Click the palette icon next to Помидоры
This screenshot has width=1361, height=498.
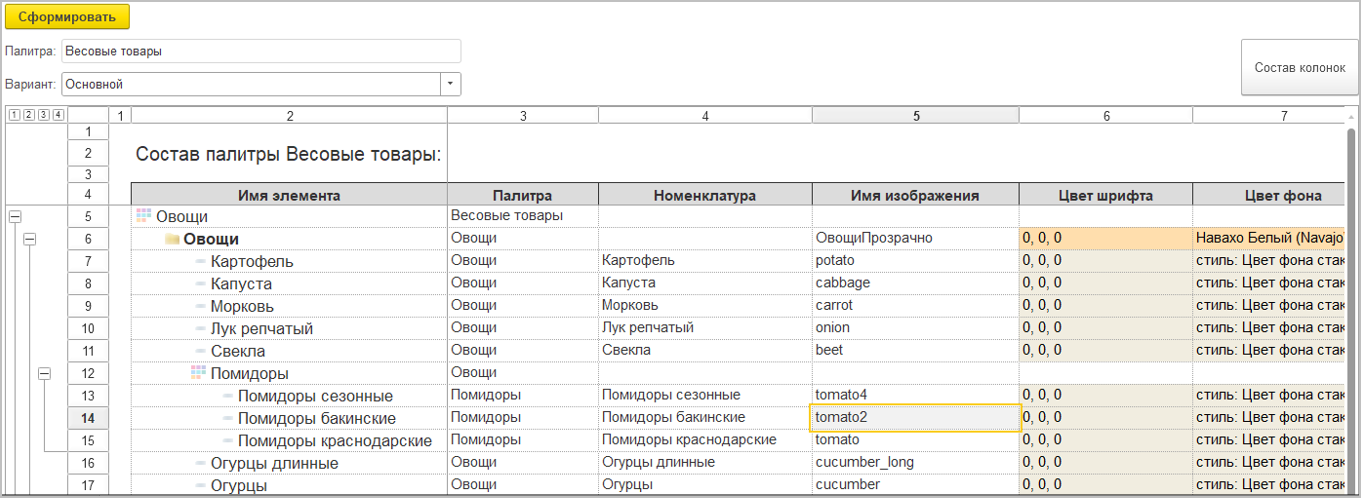(197, 373)
